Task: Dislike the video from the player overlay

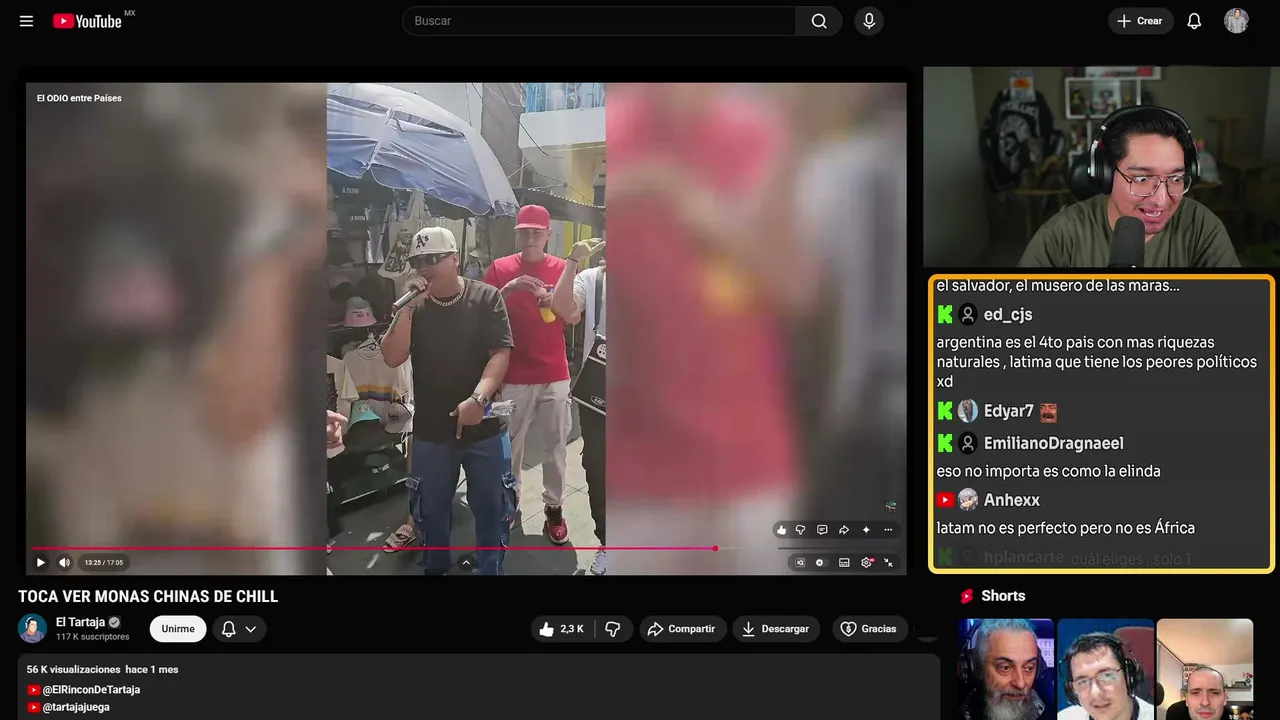Action: (802, 530)
